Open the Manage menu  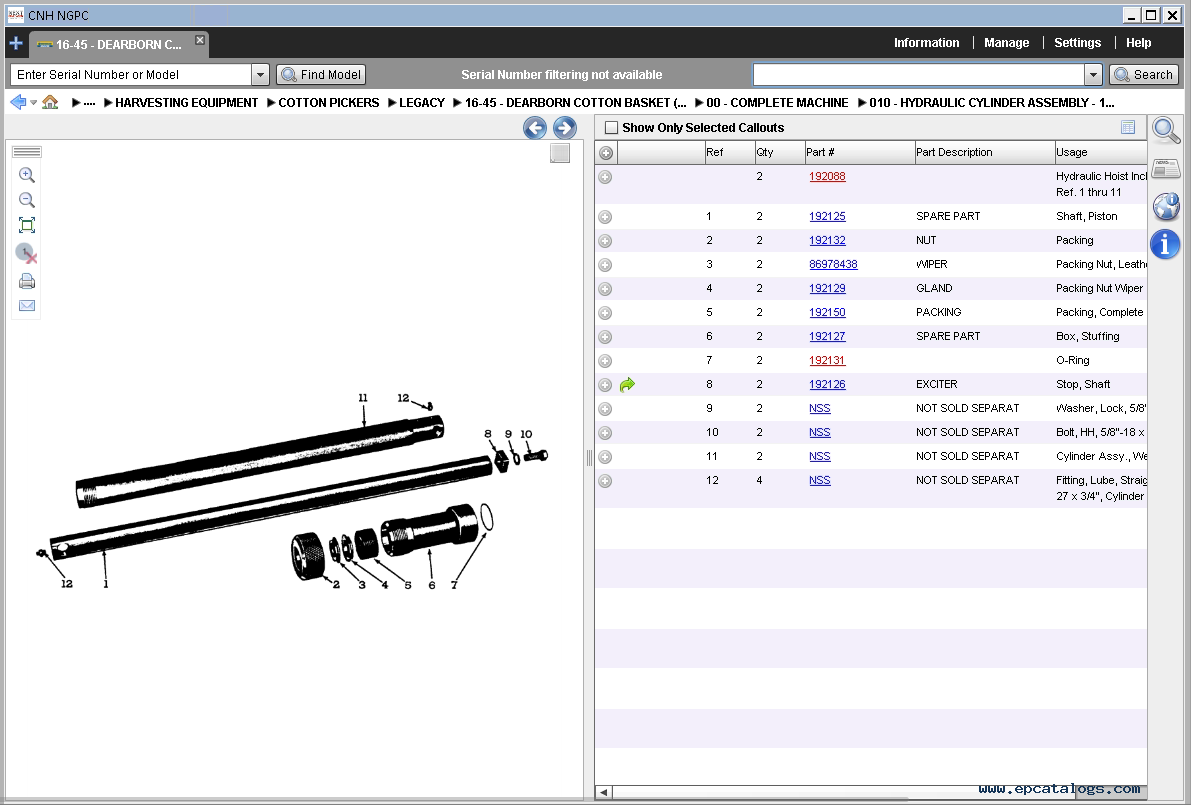(x=1006, y=43)
